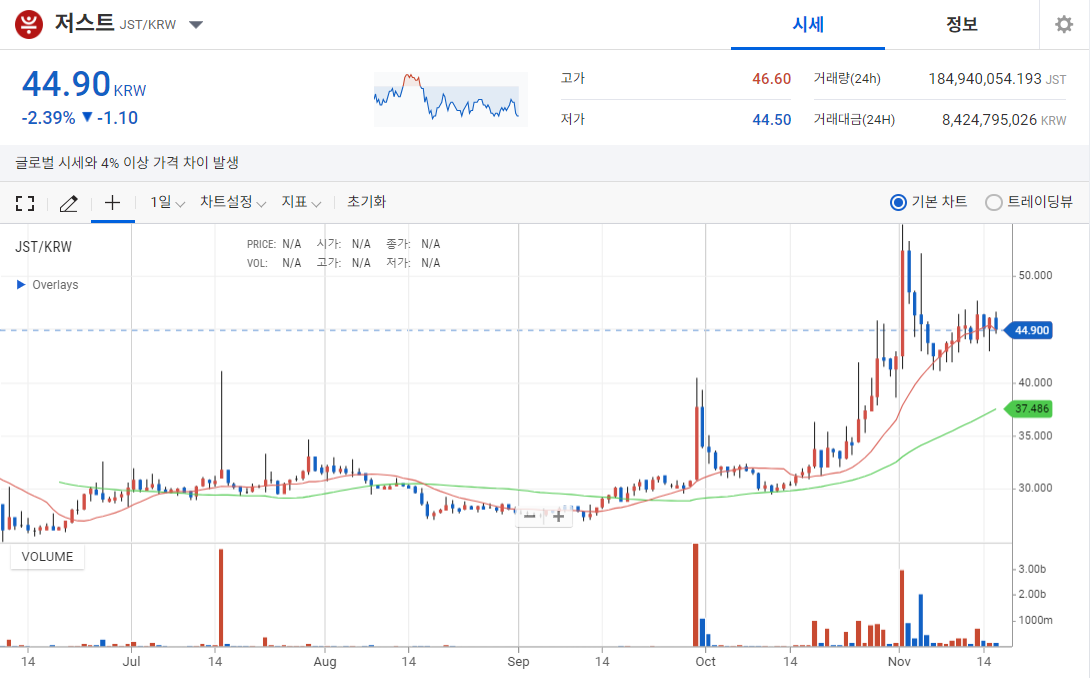Click the 3.00b volume axis label

[1032, 569]
